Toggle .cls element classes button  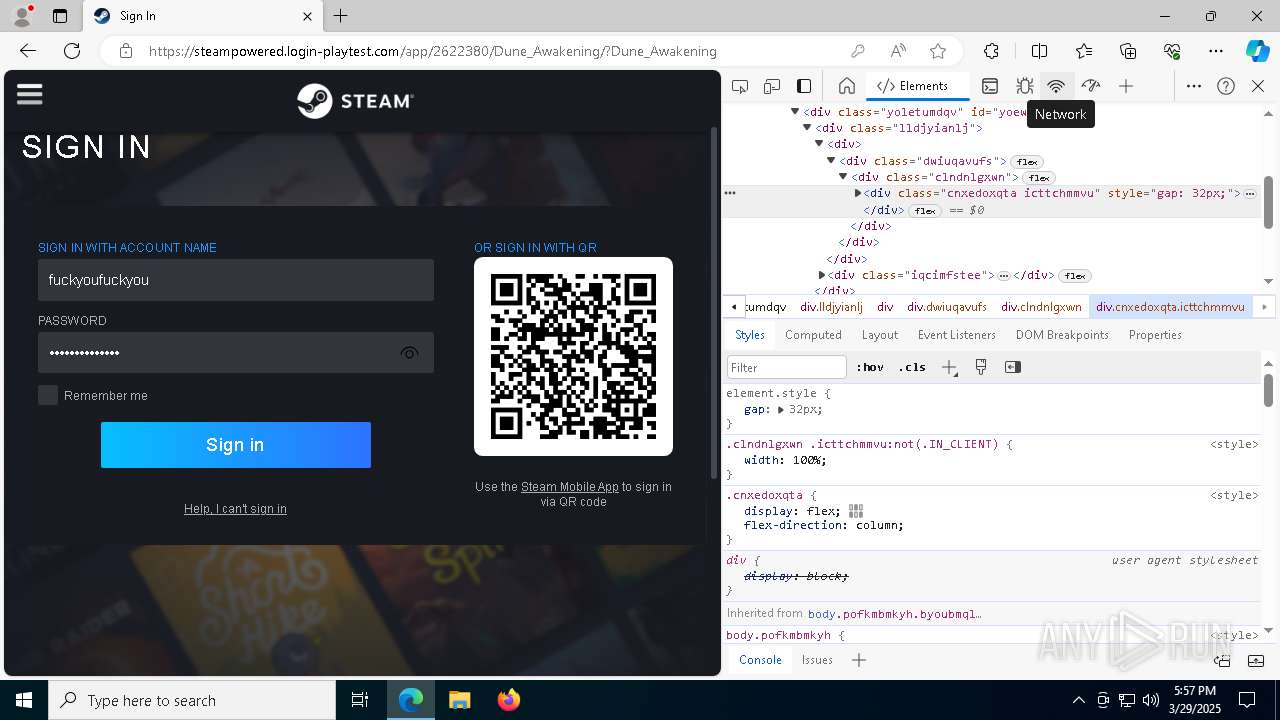[x=912, y=367]
